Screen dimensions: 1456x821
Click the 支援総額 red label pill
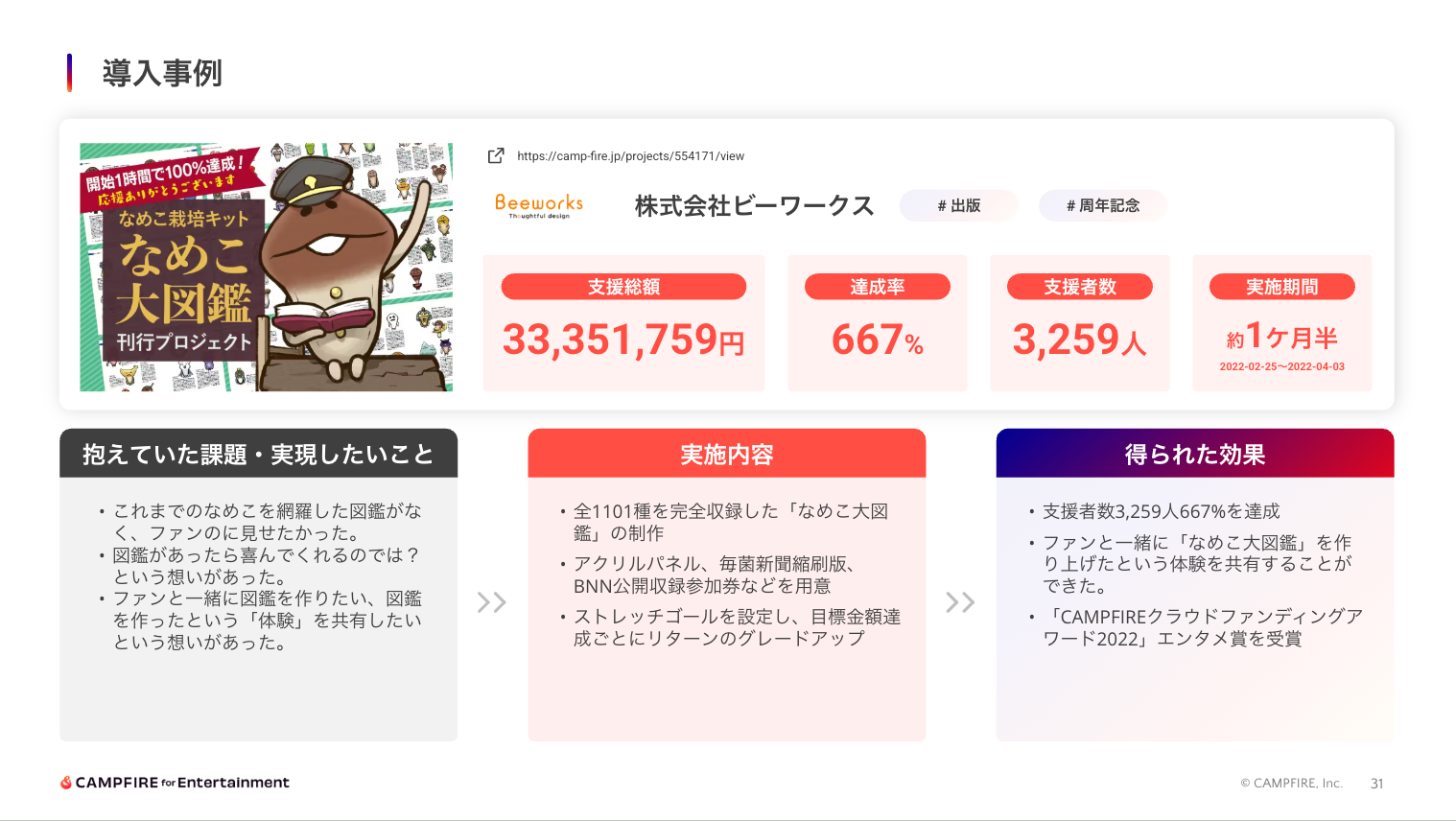623,287
